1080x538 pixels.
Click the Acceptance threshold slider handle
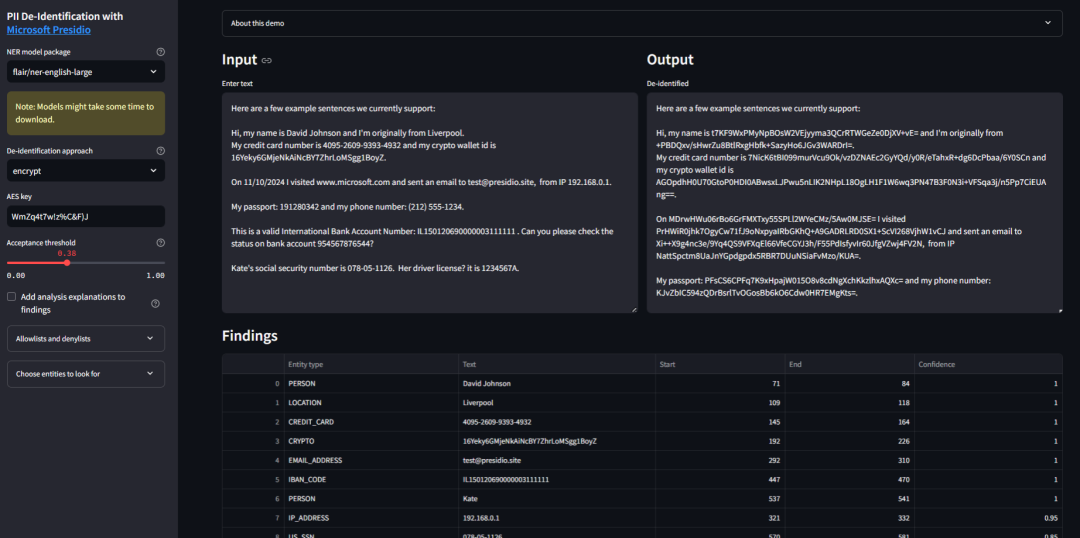point(67,263)
